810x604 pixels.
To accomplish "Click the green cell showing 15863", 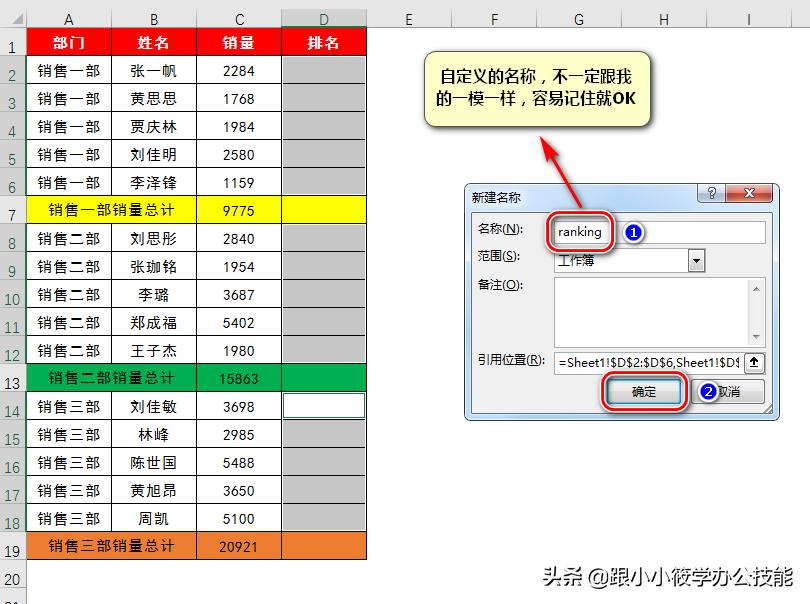I will coord(238,378).
